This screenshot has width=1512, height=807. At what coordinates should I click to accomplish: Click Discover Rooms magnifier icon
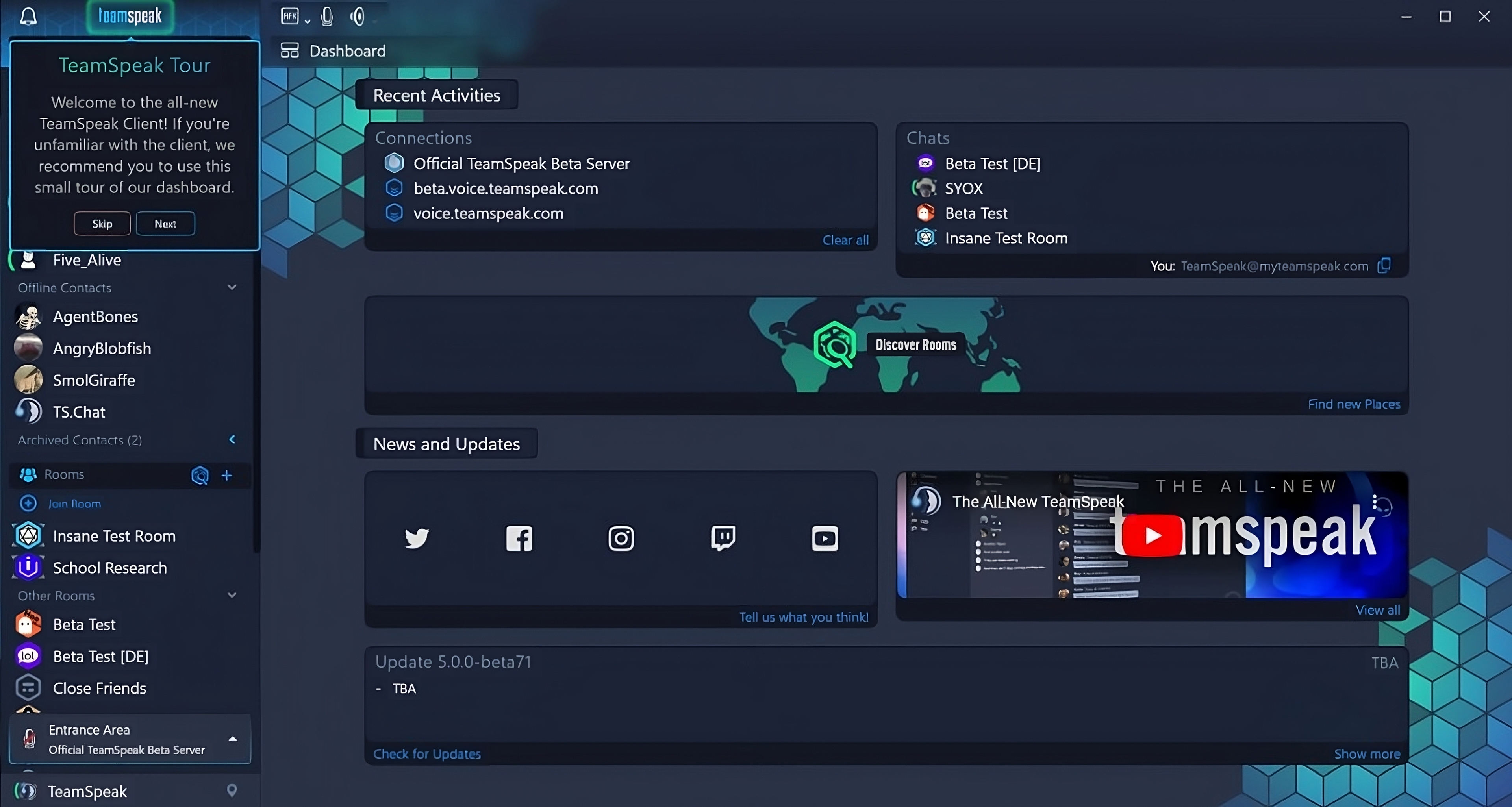835,344
